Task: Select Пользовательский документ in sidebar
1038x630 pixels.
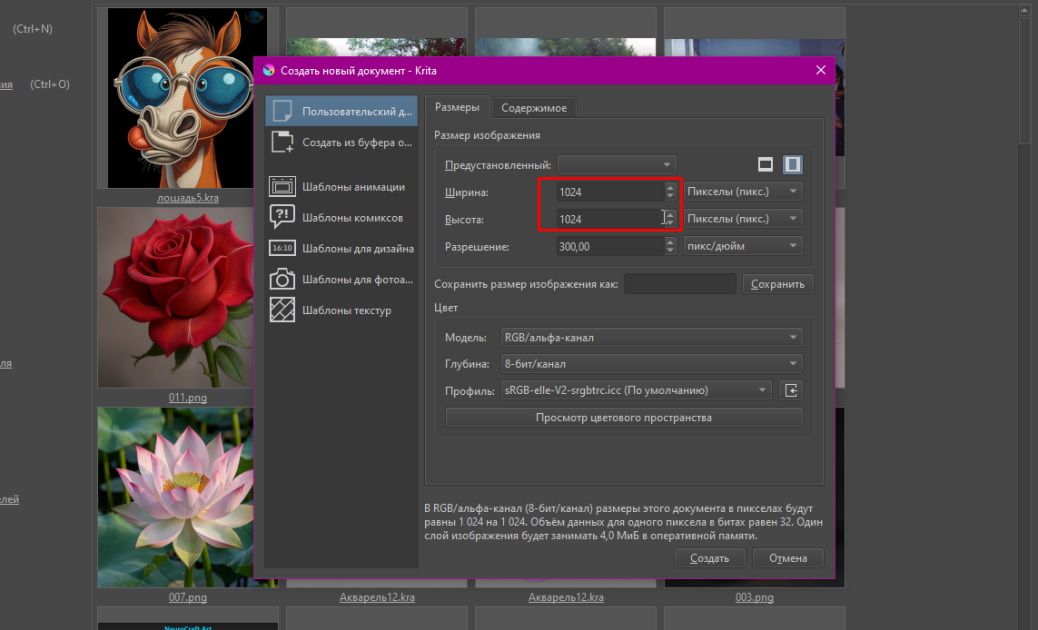Action: pos(342,111)
